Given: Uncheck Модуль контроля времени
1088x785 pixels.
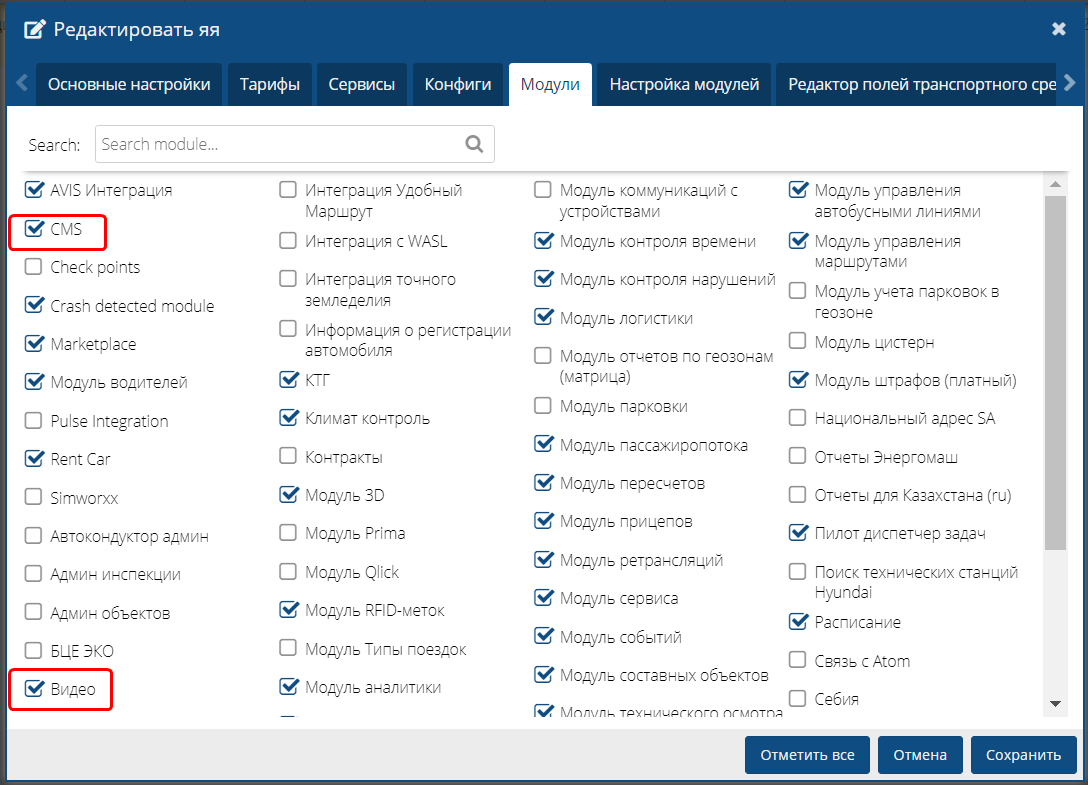Looking at the screenshot, I should 543,241.
